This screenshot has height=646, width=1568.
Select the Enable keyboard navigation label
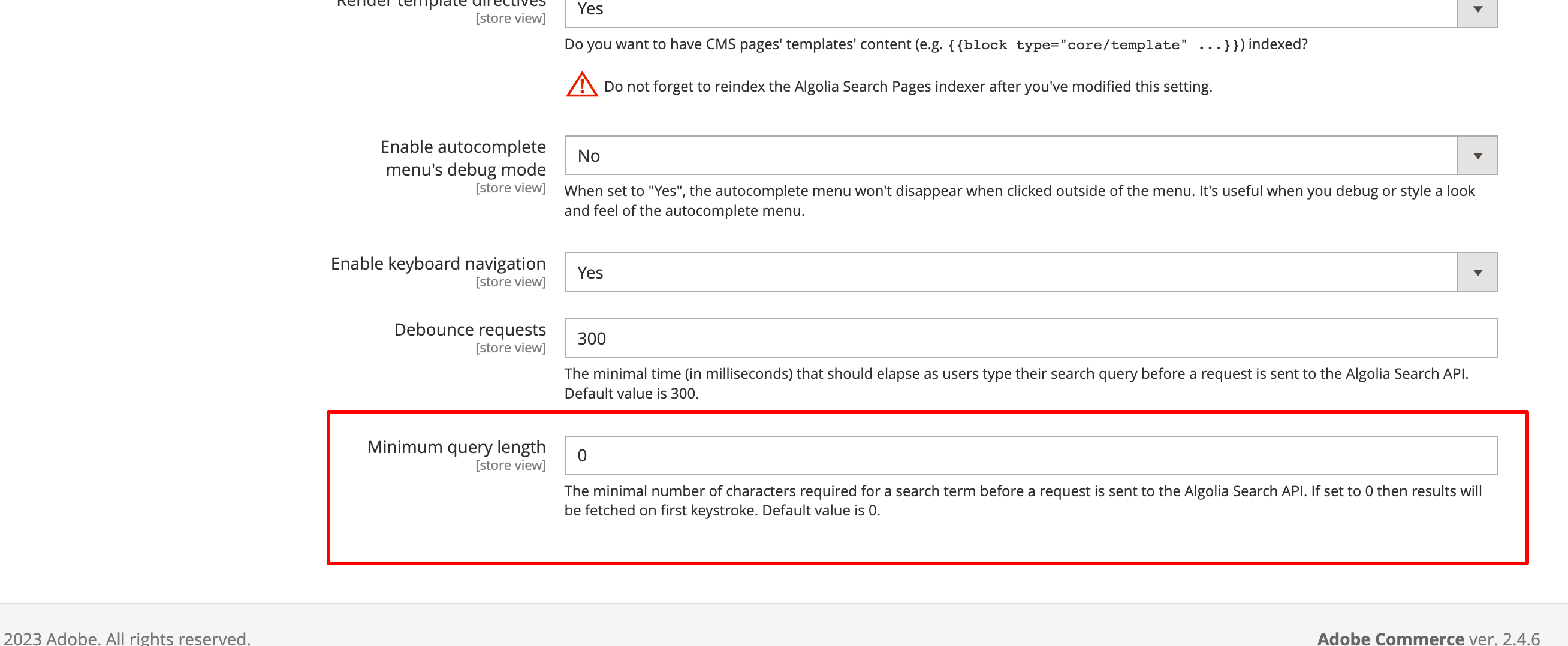tap(437, 264)
